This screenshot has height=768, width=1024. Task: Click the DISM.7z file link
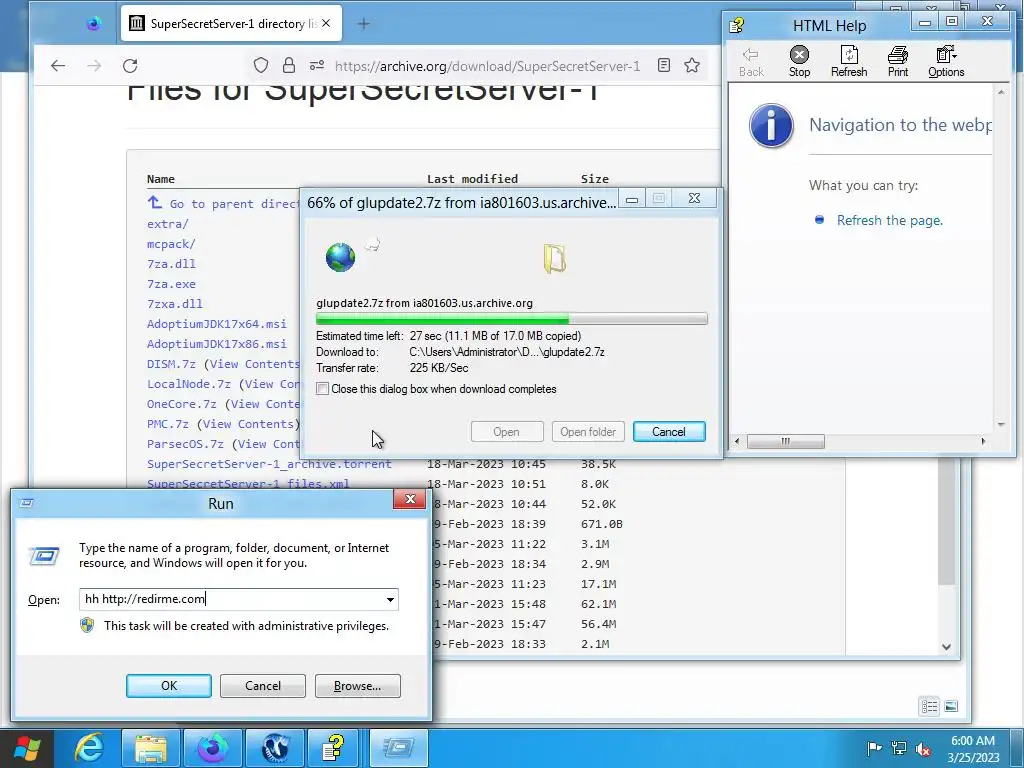(171, 364)
